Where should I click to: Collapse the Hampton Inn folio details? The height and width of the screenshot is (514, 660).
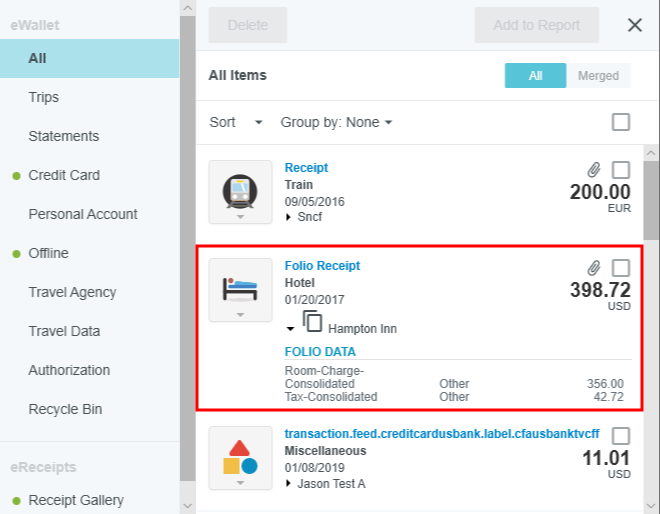[x=290, y=328]
